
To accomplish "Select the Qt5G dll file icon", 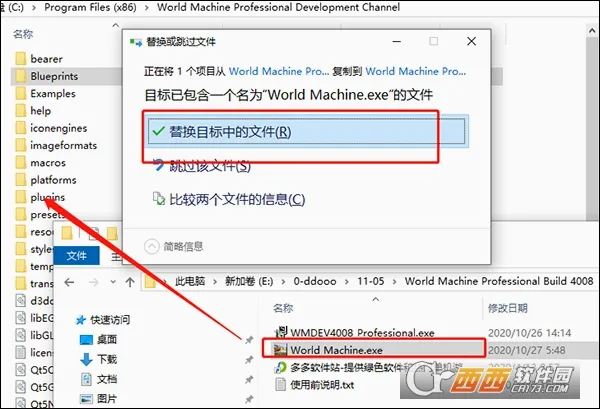I will tap(21, 387).
